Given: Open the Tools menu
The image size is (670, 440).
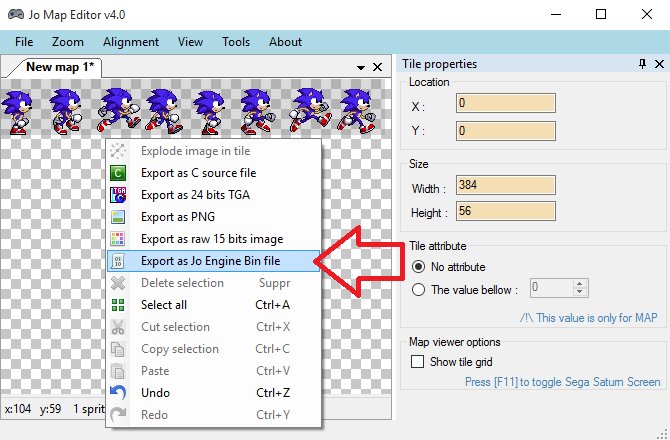Looking at the screenshot, I should click(x=236, y=42).
